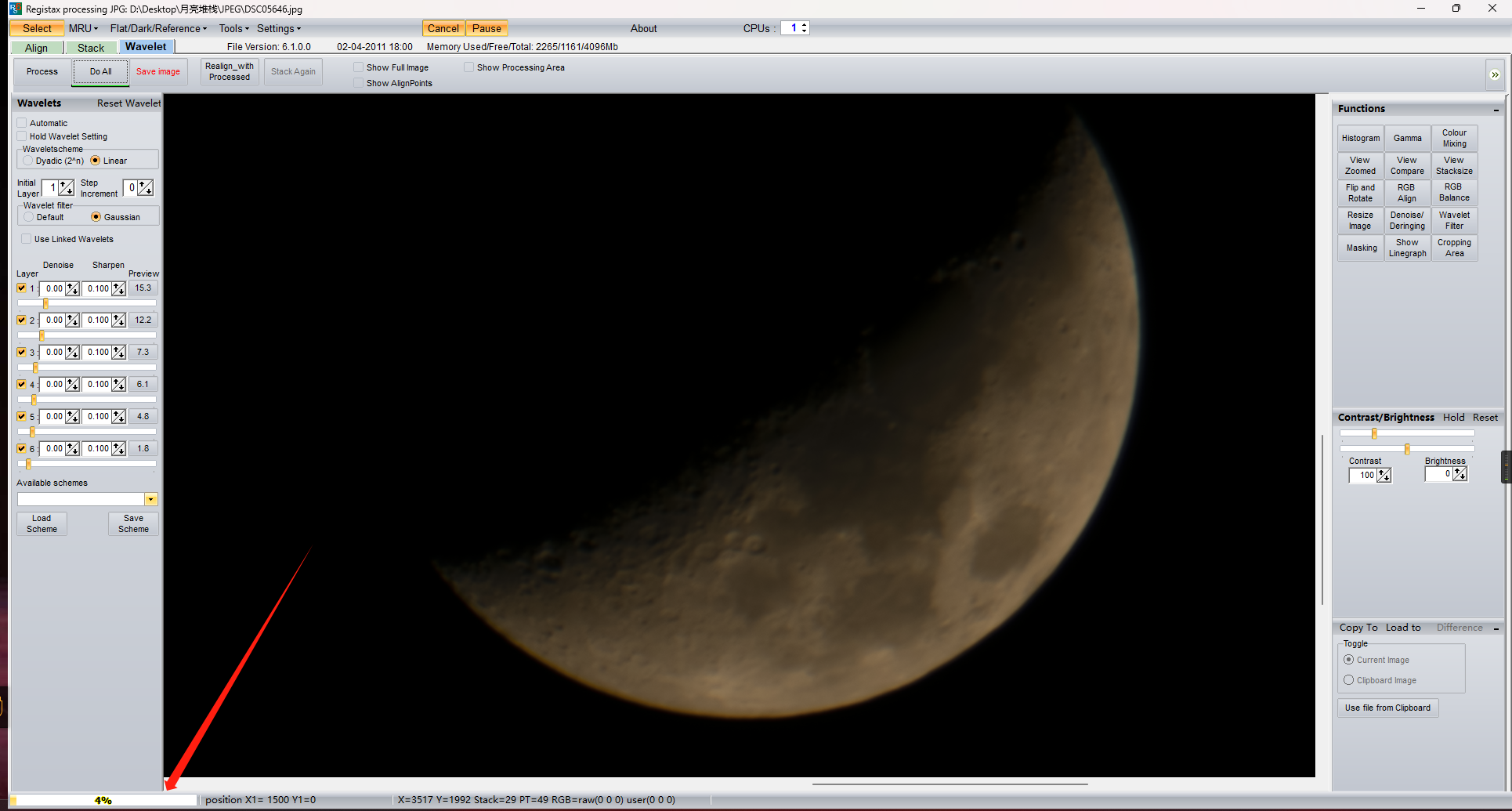Open Wavelet Filter function
The width and height of the screenshot is (1512, 811).
coord(1454,220)
